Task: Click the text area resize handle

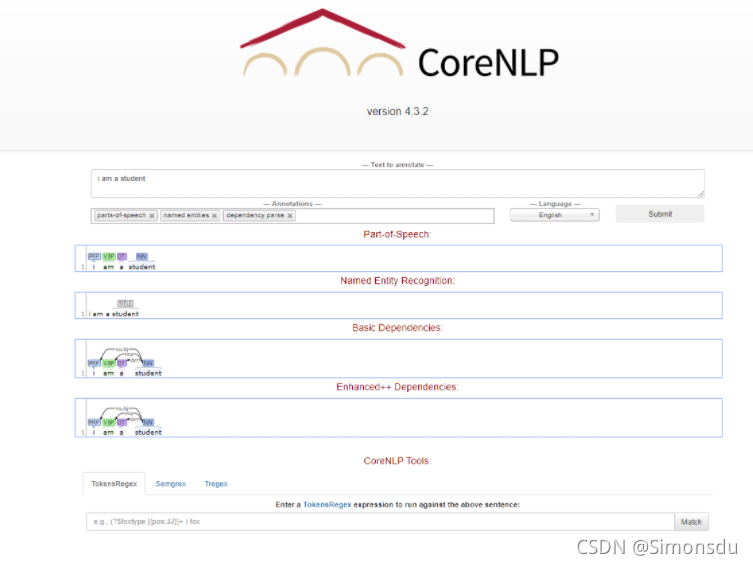Action: (701, 194)
